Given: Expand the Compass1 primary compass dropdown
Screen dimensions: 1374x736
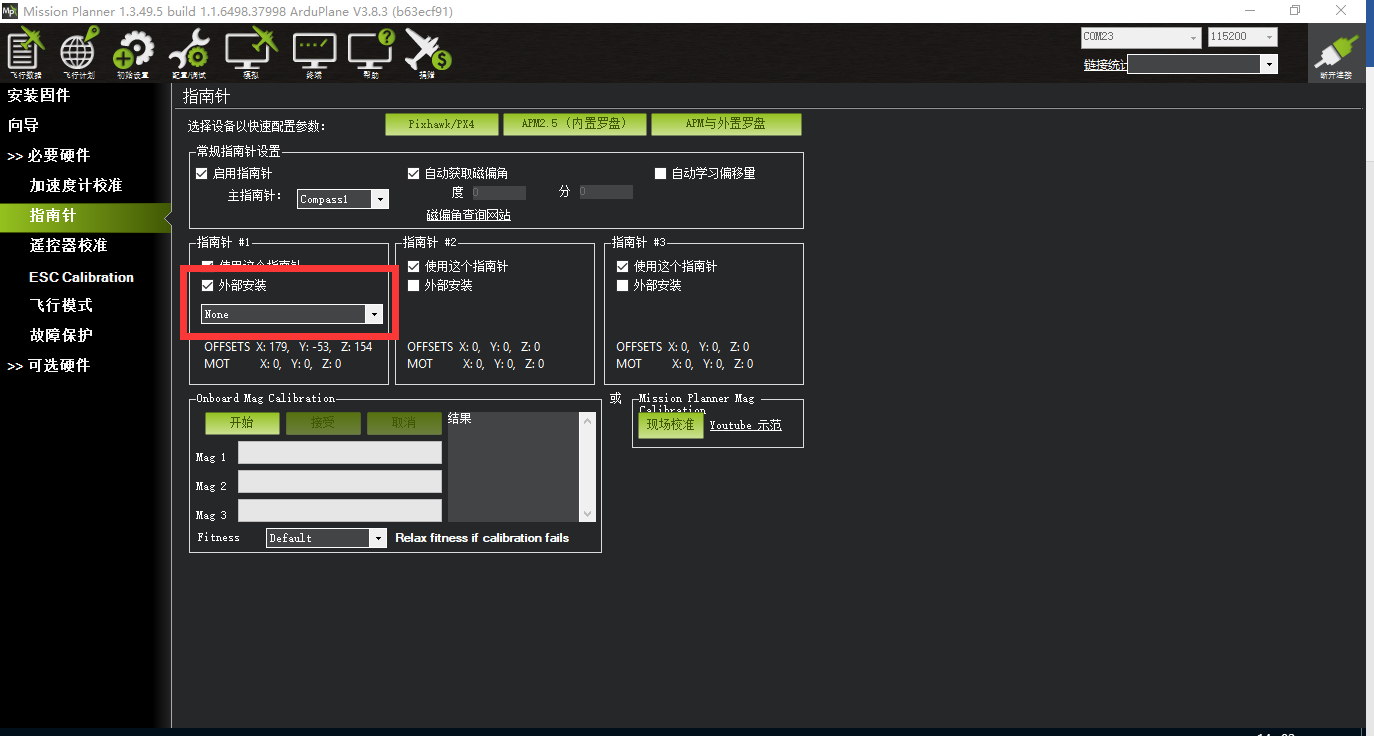Looking at the screenshot, I should [343, 199].
